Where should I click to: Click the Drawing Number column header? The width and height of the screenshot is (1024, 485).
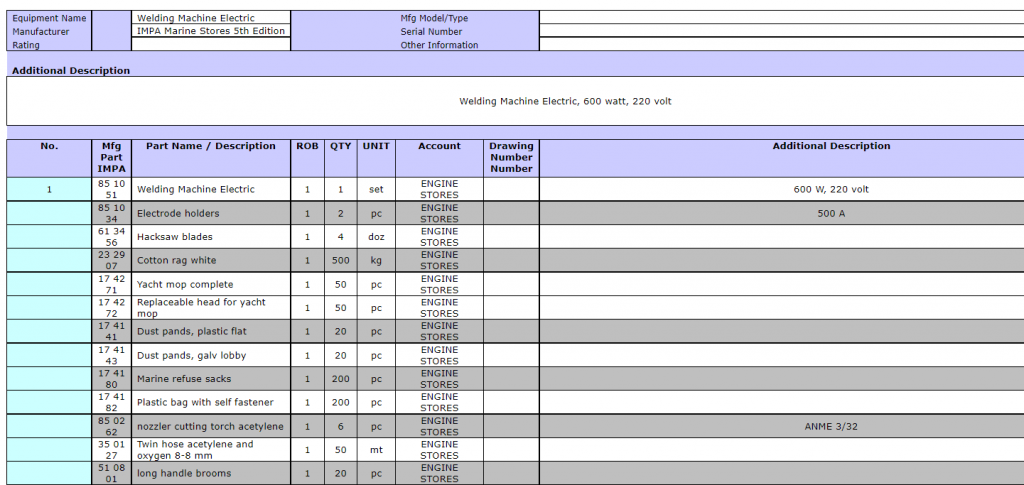coord(511,157)
